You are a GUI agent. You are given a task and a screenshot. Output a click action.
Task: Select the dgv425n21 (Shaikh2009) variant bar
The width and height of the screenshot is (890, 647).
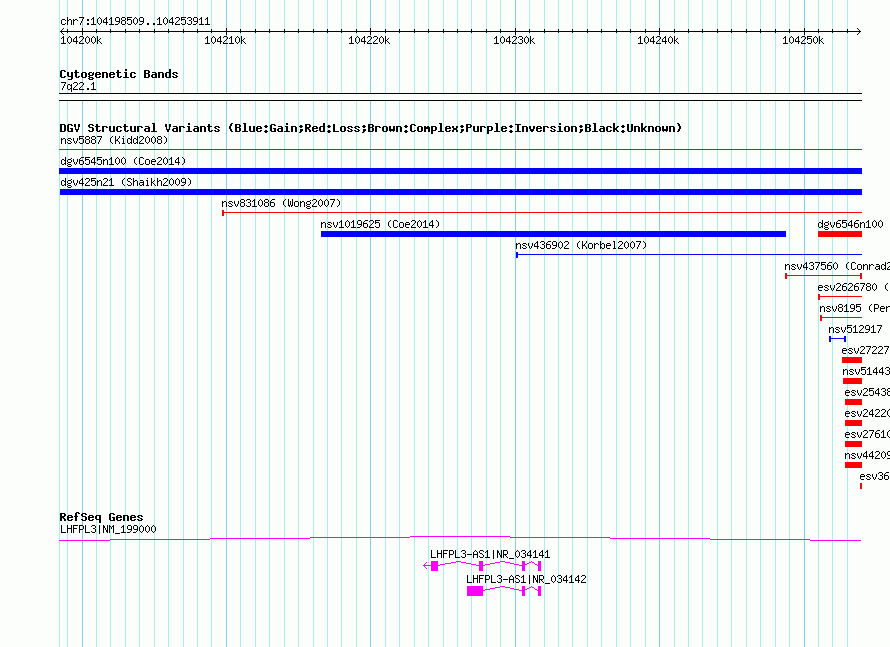(460, 192)
